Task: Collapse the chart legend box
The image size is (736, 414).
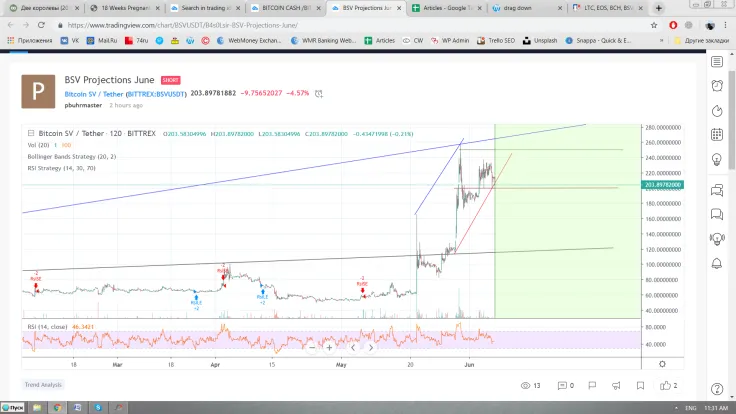Action: (31, 133)
